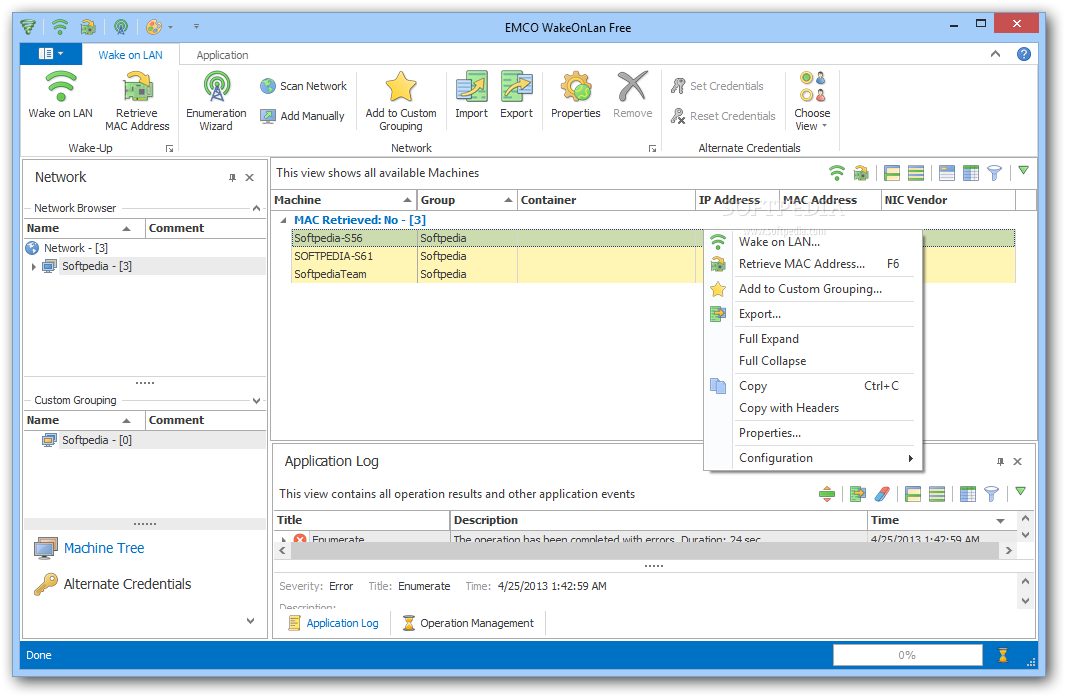
Task: Sort by the Group column header
Action: (x=467, y=200)
